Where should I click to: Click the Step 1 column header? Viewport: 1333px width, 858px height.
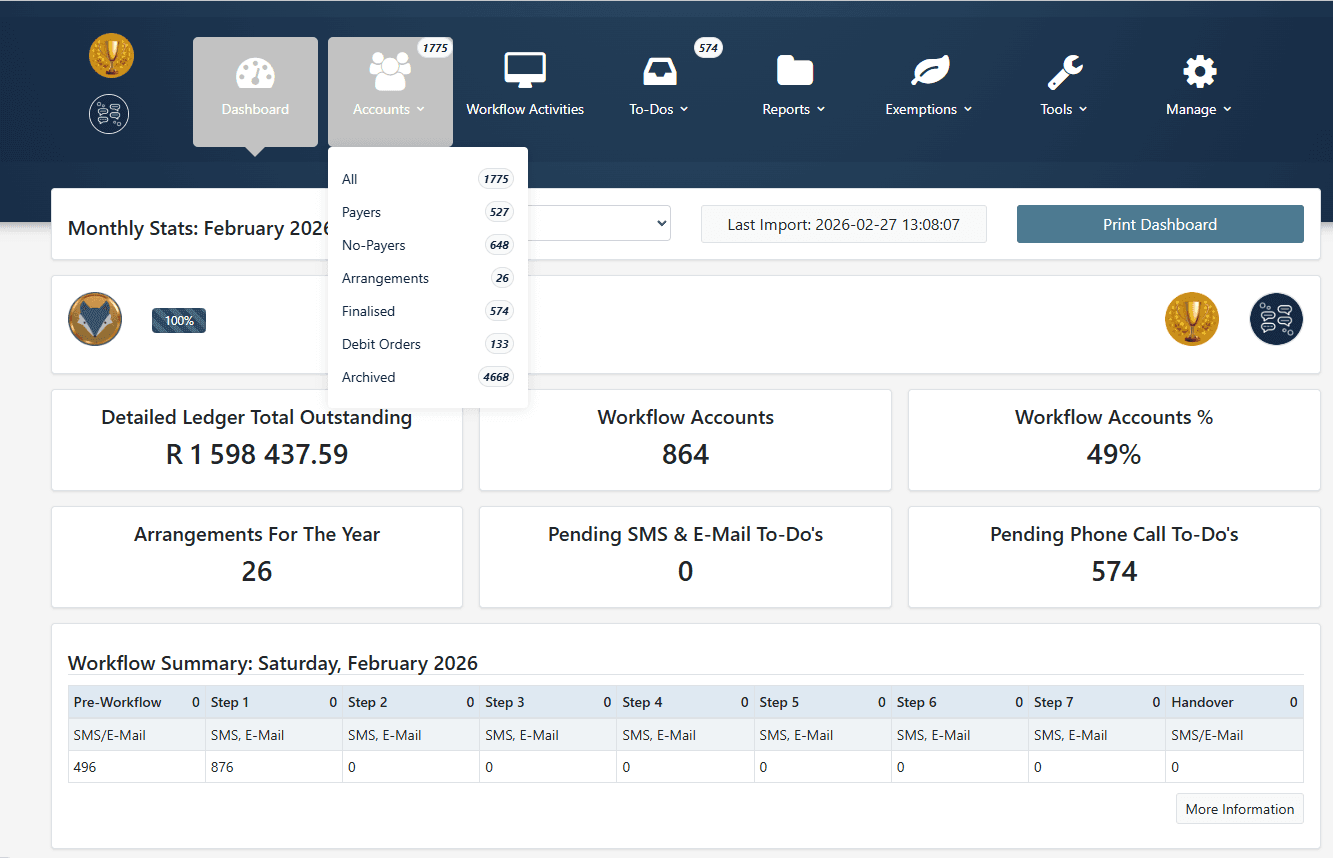tap(274, 702)
